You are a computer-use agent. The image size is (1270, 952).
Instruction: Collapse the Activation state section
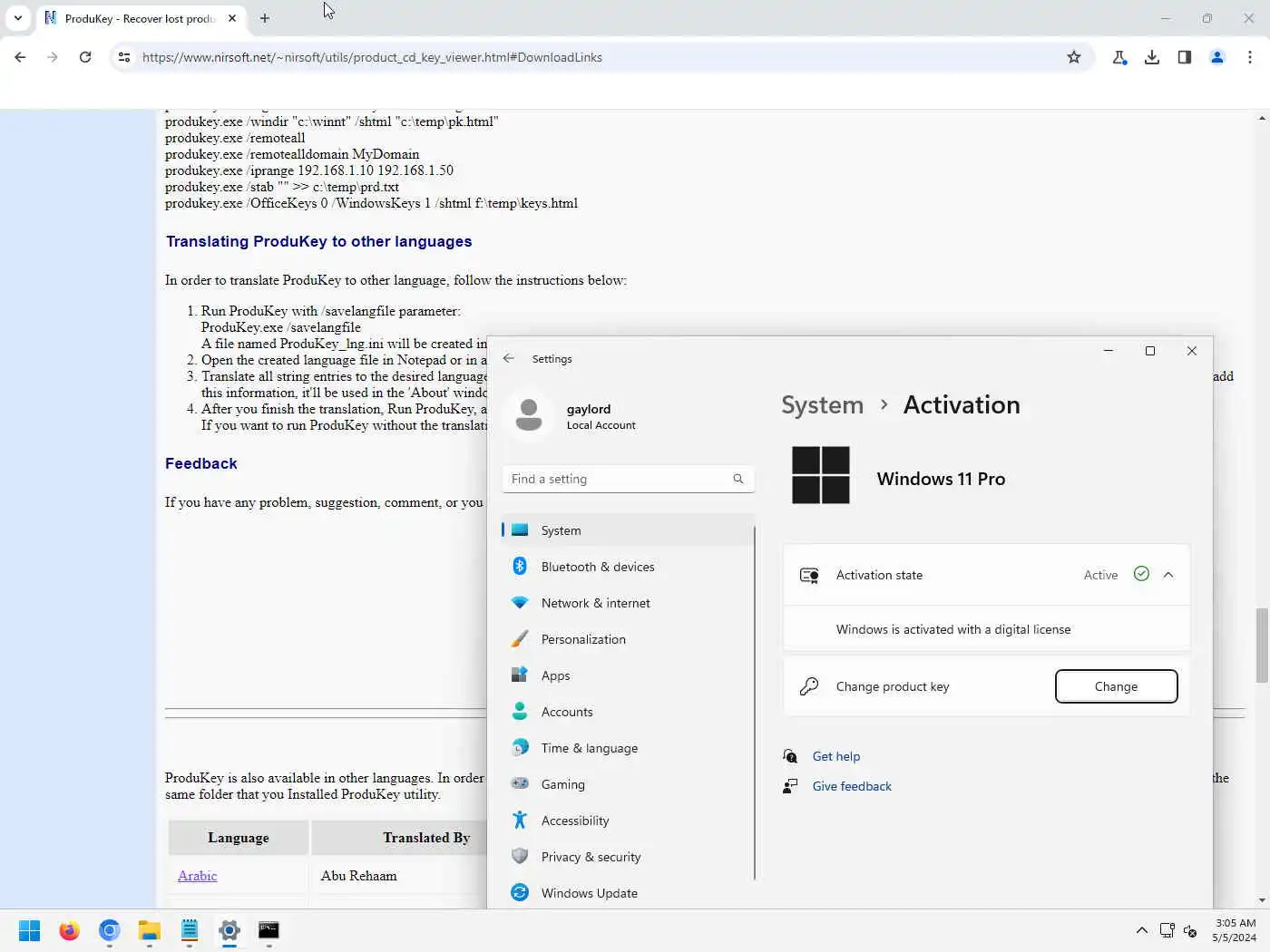[x=1168, y=575]
